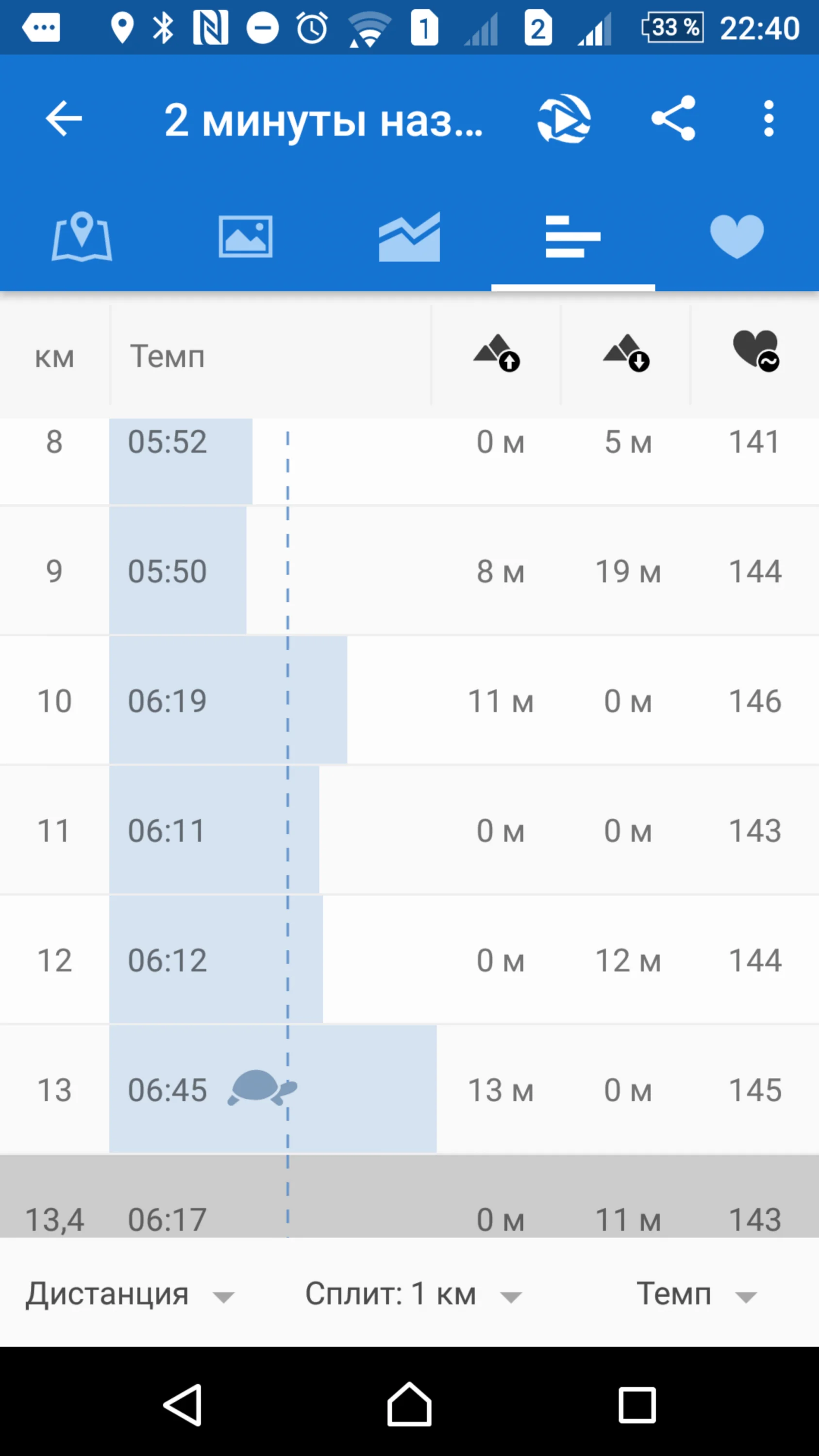Open the heart rate tab
Screen dimensions: 819x1456
tap(736, 237)
